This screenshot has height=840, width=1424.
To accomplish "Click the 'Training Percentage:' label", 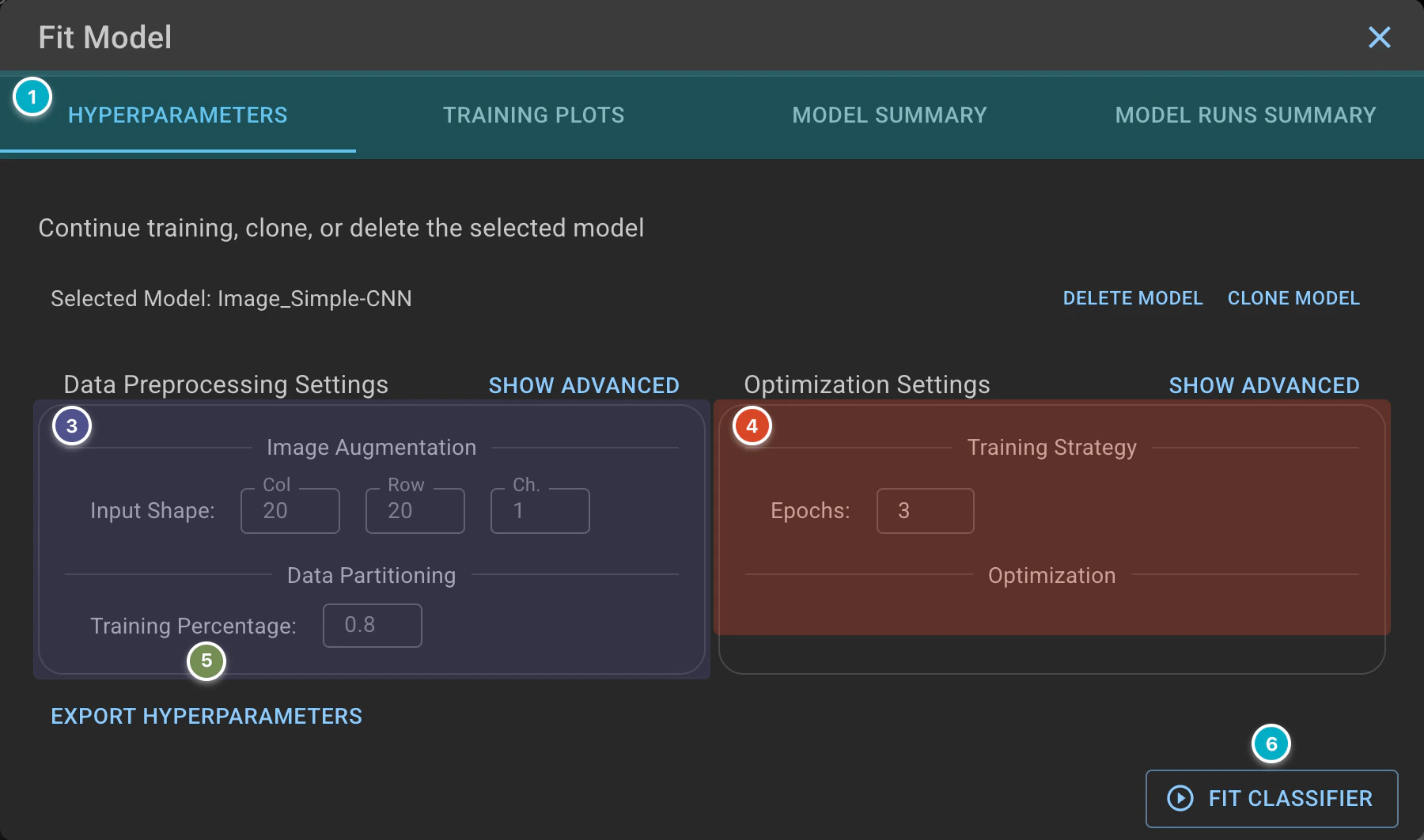I will pos(194,626).
